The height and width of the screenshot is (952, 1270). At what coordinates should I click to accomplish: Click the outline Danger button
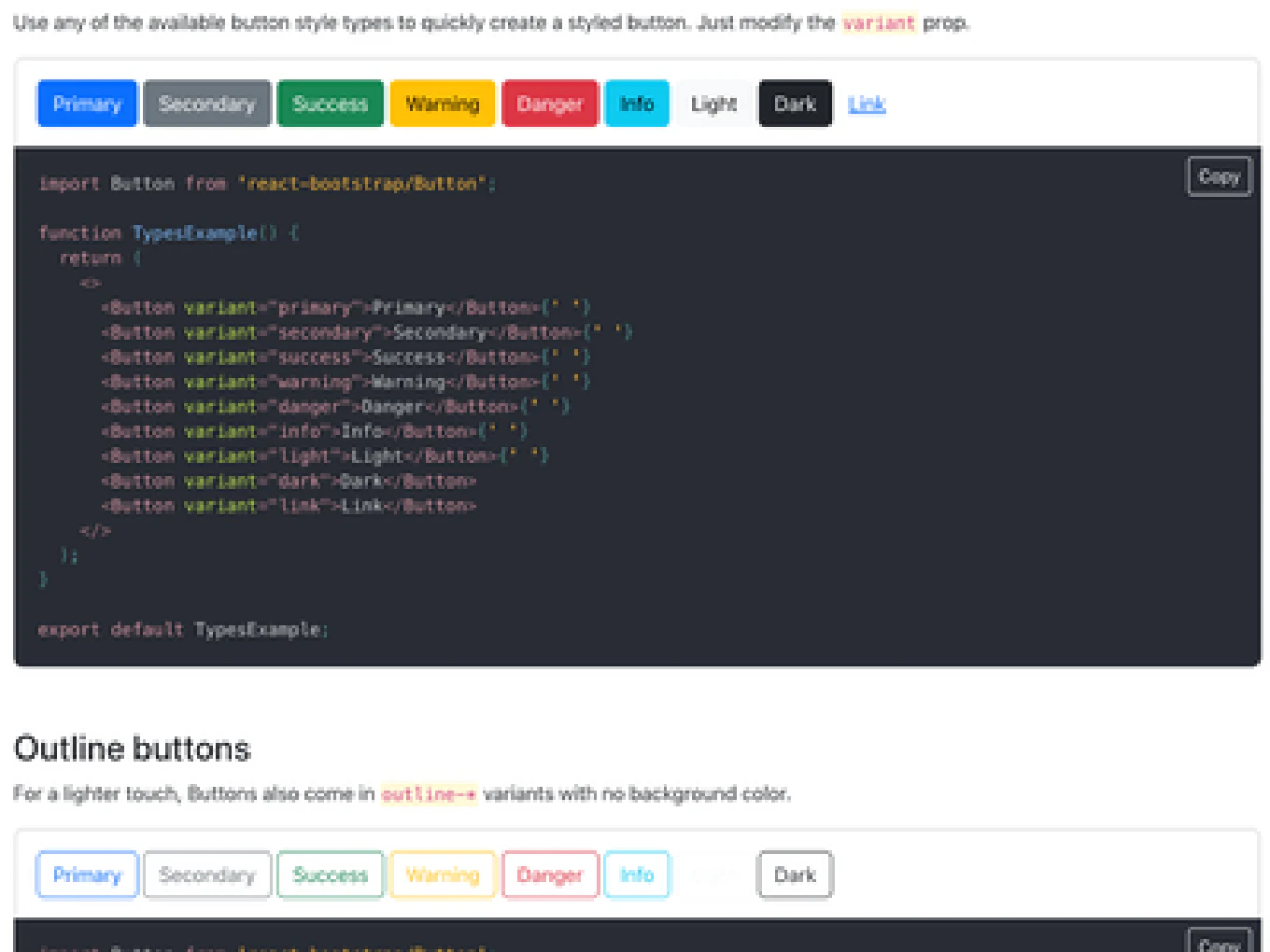click(x=550, y=875)
